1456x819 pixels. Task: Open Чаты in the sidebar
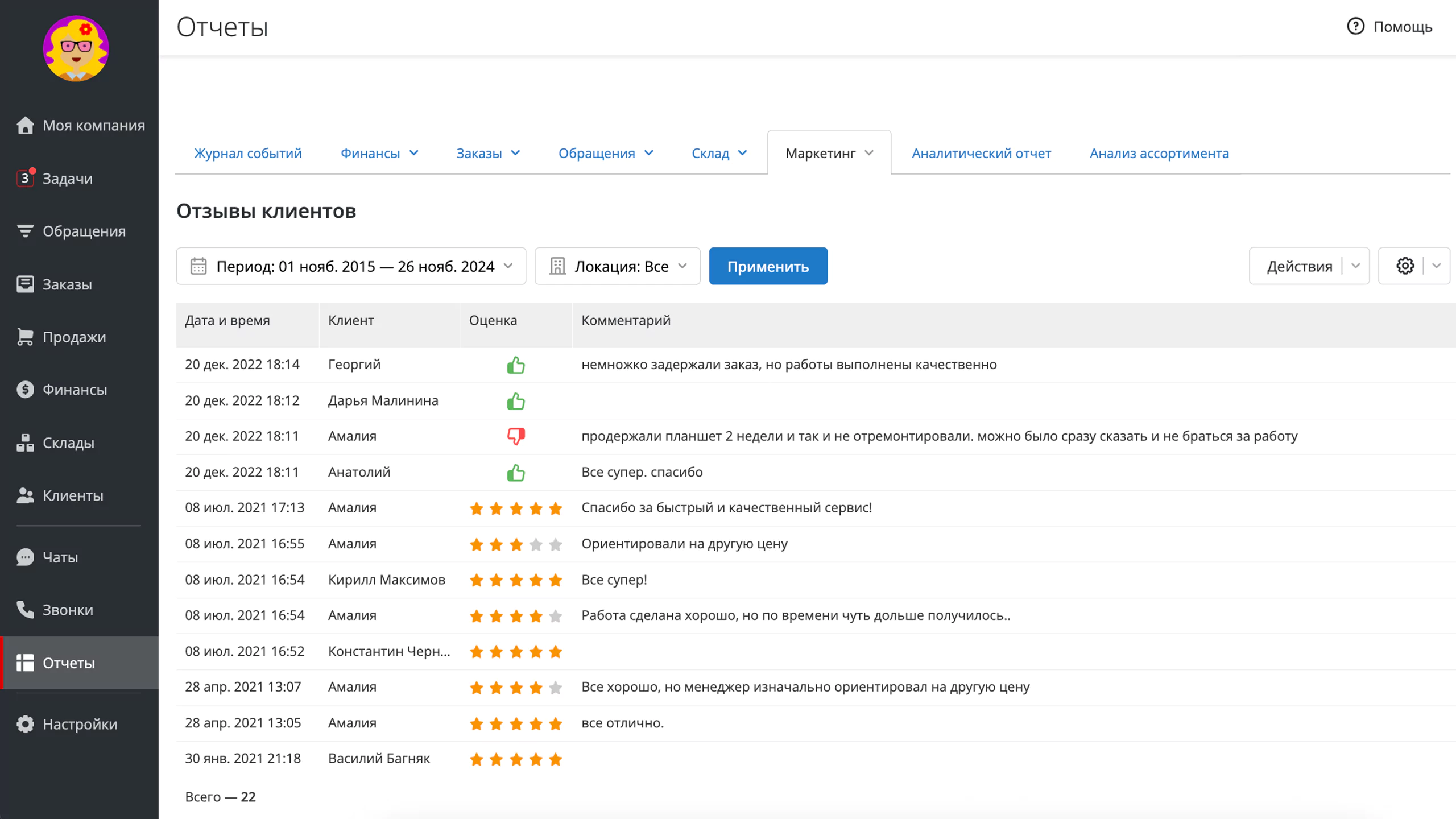(x=60, y=557)
